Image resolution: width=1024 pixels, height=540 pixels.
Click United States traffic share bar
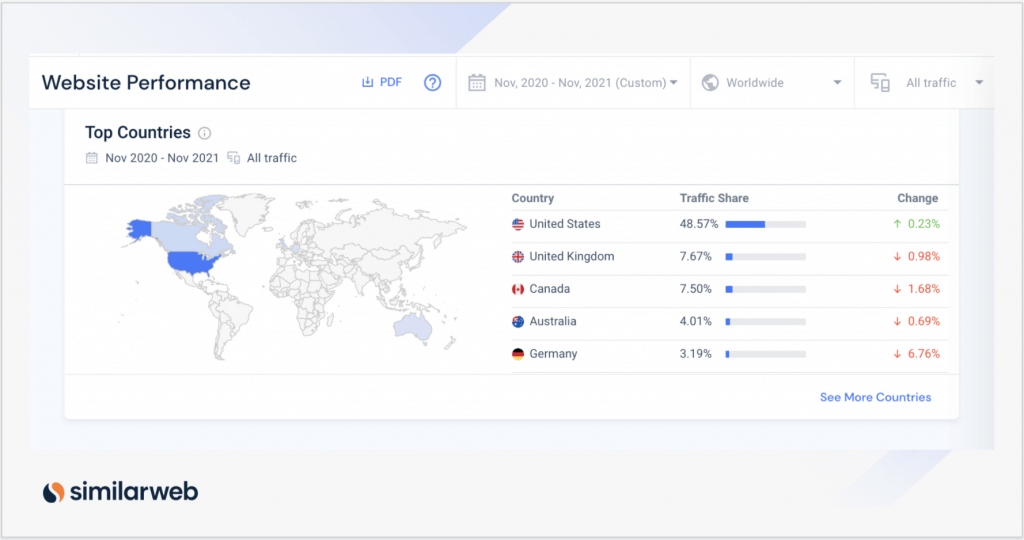(765, 224)
